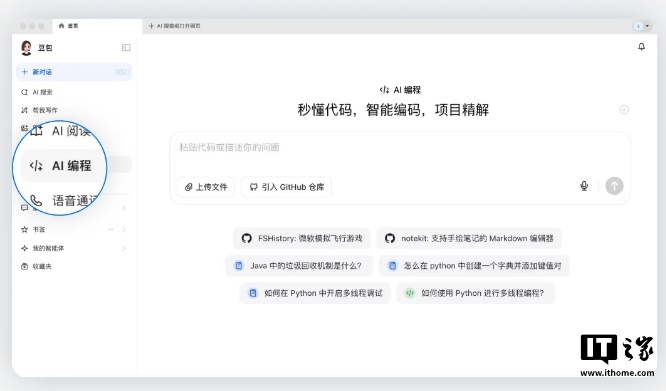
Task: Activate microphone voice input
Action: point(584,186)
